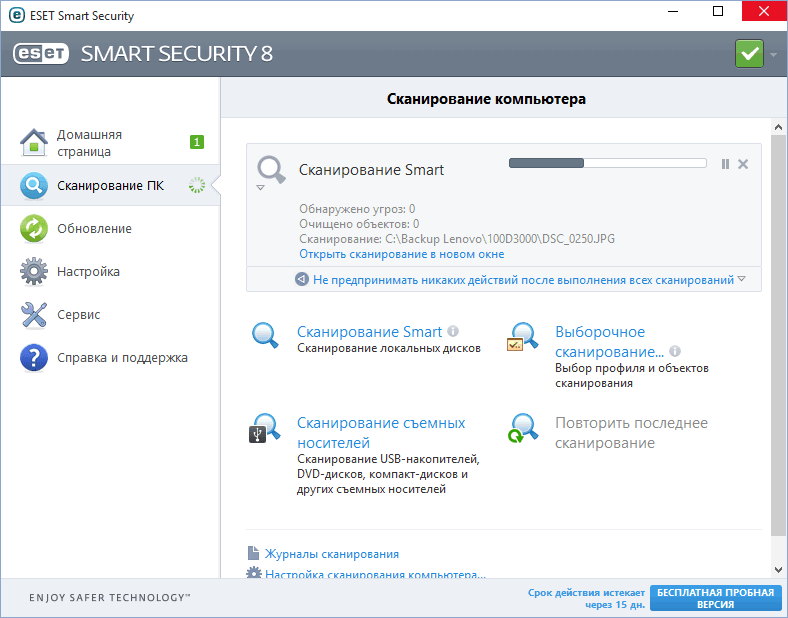Start Сканирование Smart link
The width and height of the screenshot is (788, 618).
(x=369, y=332)
